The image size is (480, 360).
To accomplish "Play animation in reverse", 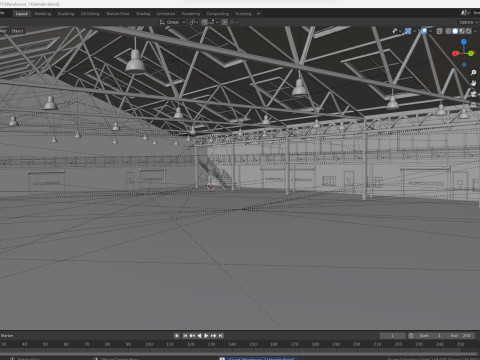I will (x=199, y=336).
